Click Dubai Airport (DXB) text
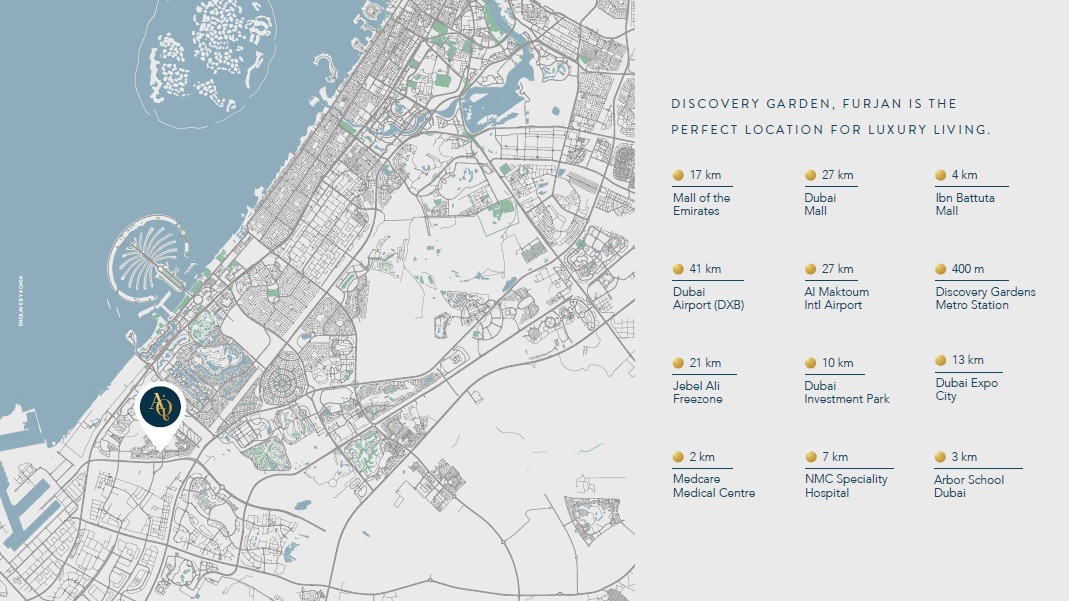This screenshot has height=601, width=1069. [708, 299]
